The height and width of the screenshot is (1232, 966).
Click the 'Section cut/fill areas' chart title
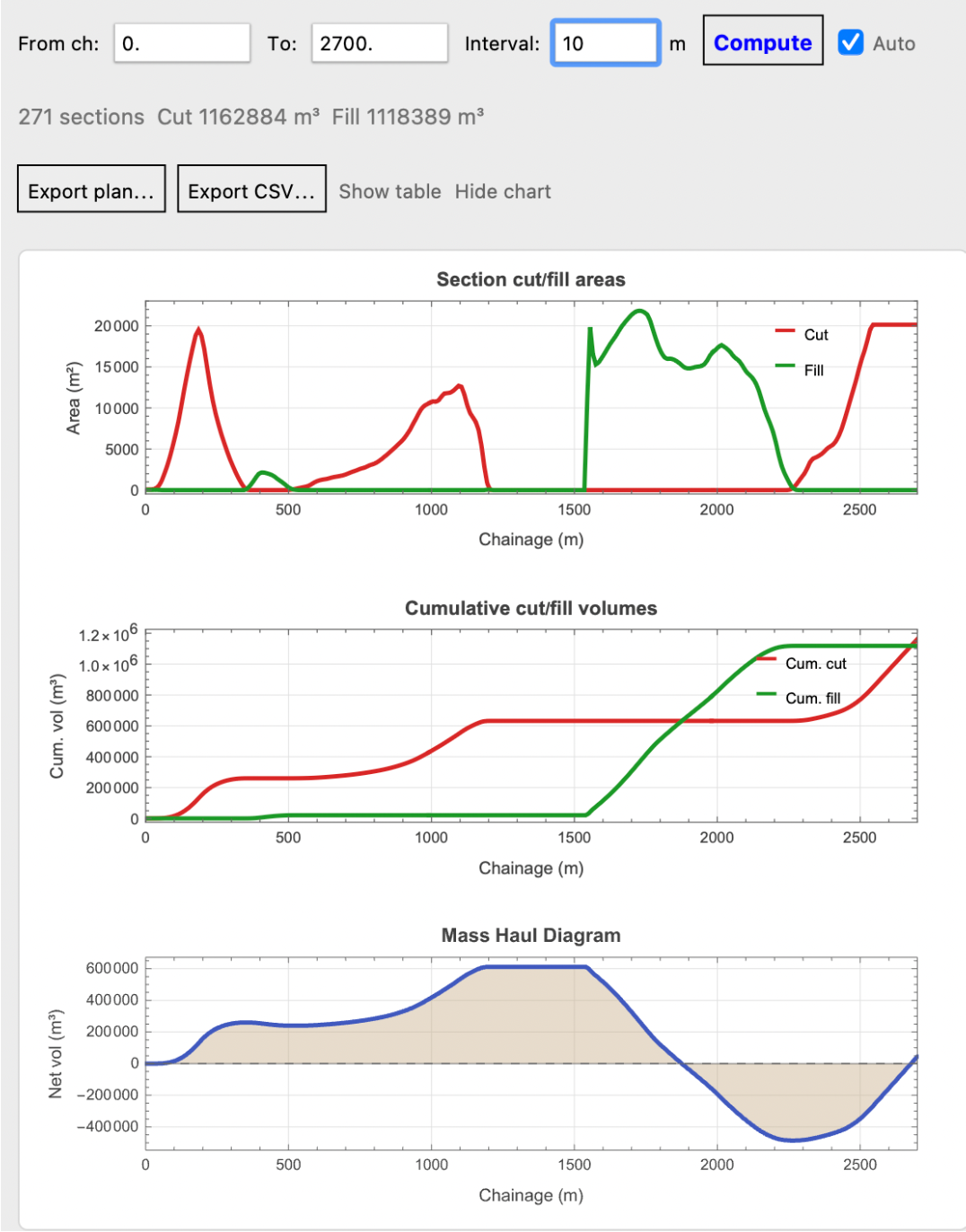point(531,279)
